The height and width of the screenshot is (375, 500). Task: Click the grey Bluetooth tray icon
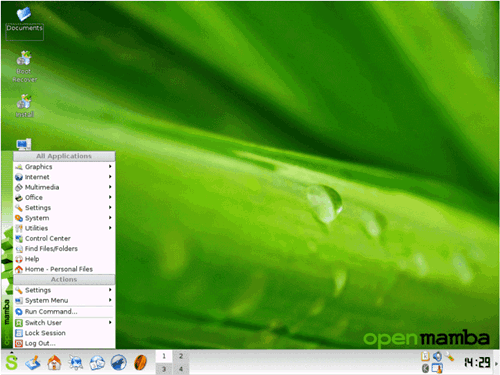425,368
